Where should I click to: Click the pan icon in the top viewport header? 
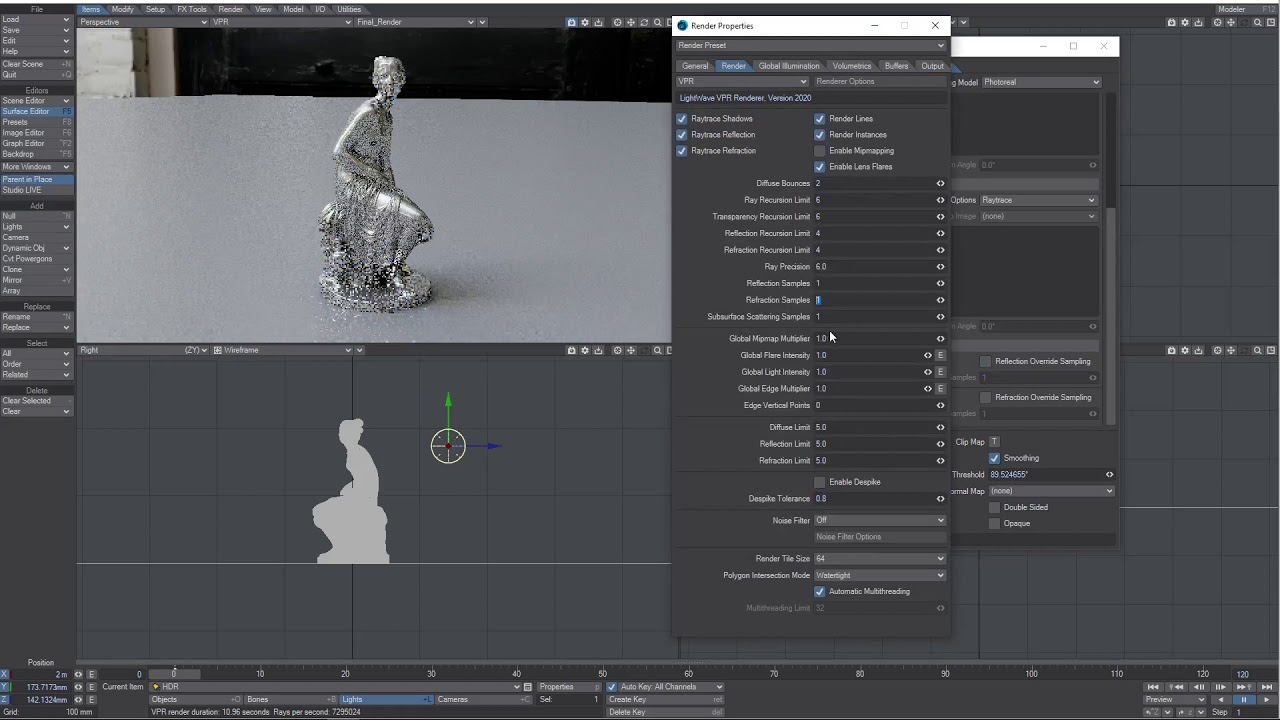click(x=630, y=22)
